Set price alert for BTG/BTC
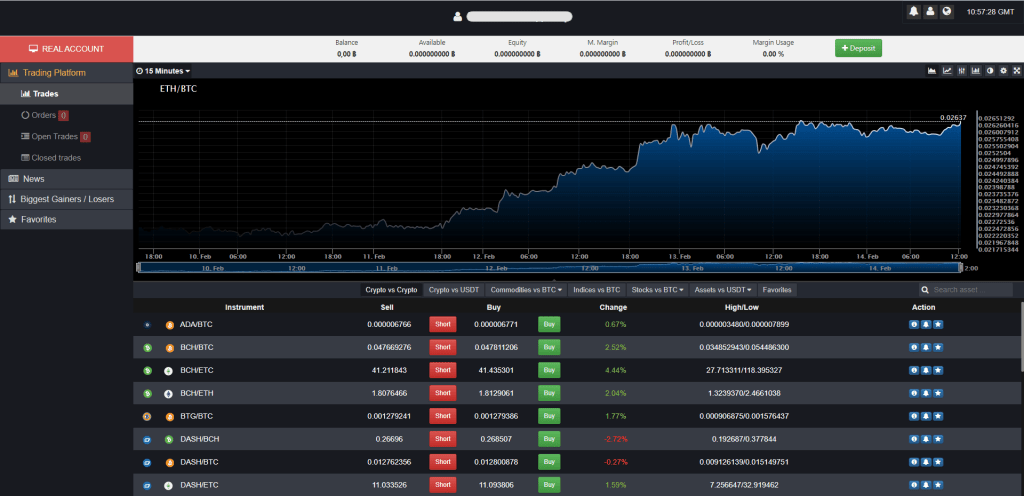 point(926,416)
